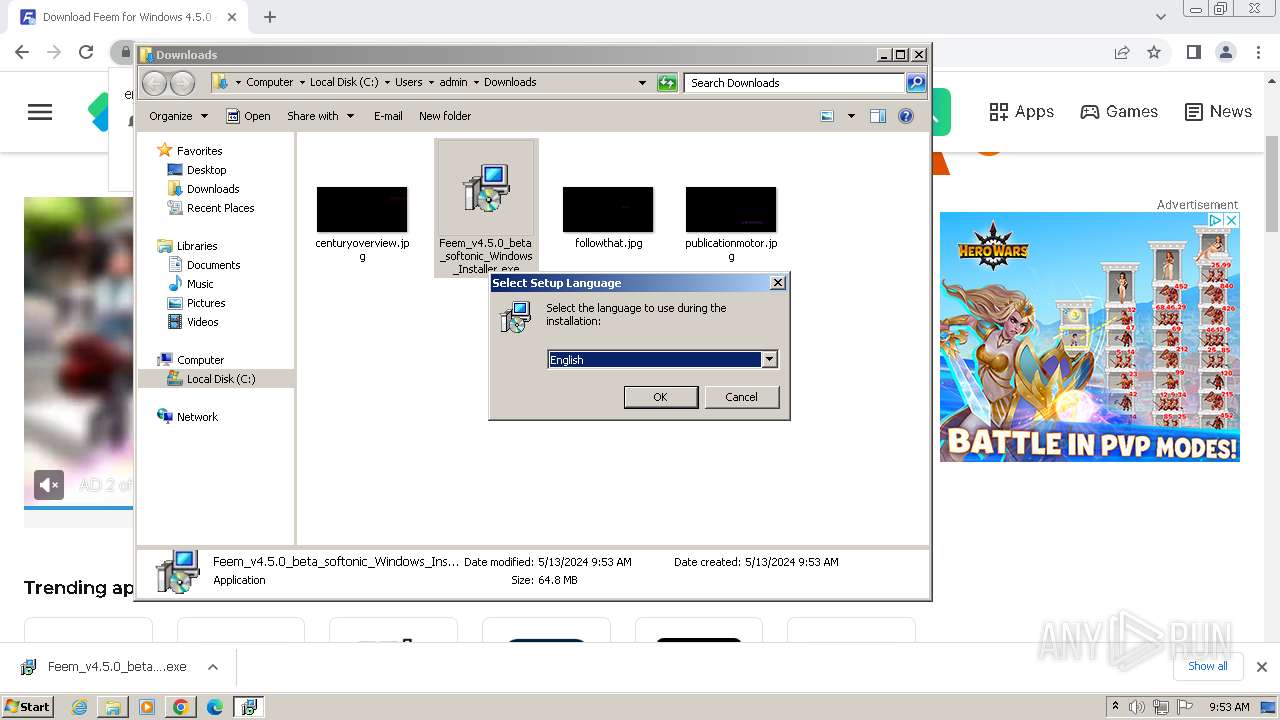This screenshot has width=1280, height=720.
Task: Select the centuryoverview.jpg thumbnail
Action: (x=362, y=209)
